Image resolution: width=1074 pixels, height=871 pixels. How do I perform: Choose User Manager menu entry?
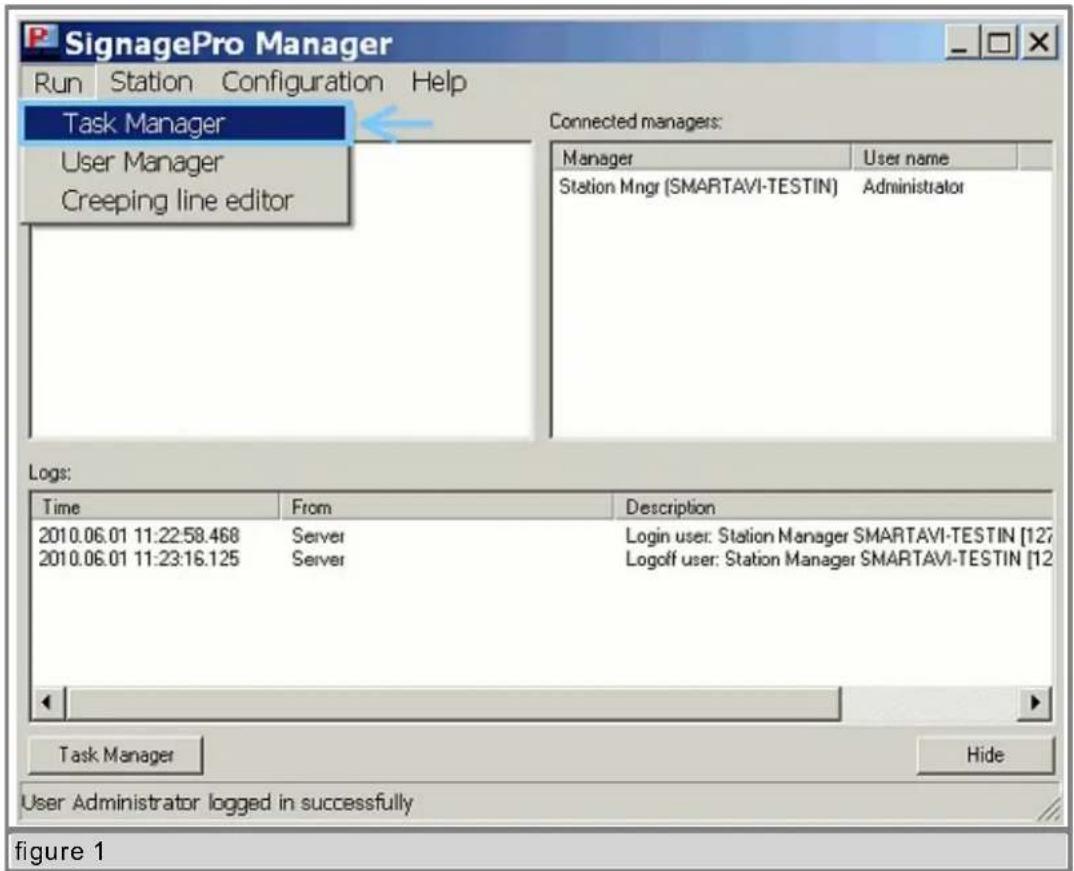pos(186,162)
